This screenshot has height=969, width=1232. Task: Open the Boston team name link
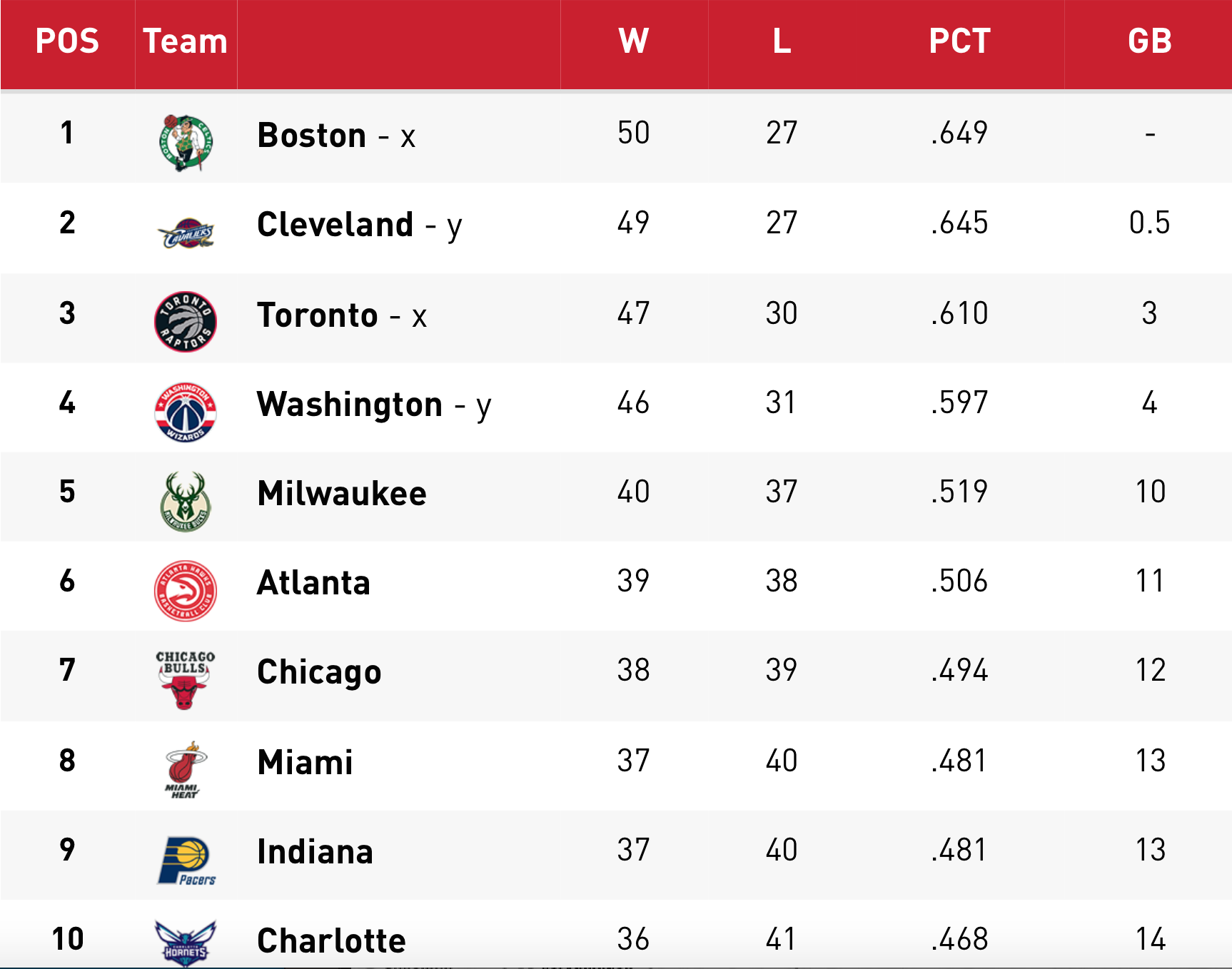312,135
